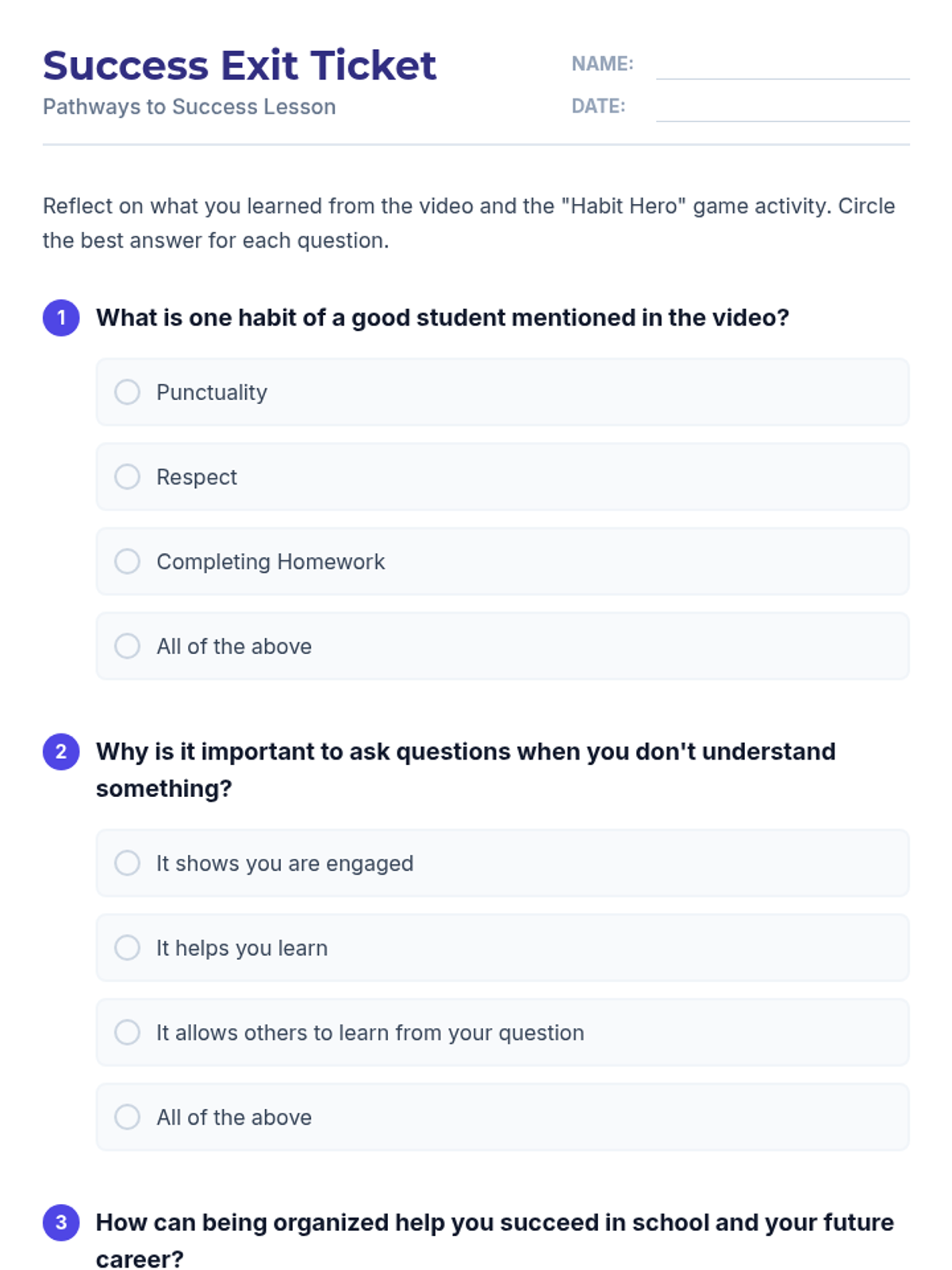The image size is (952, 1270).
Task: Select It allows others to learn option
Action: [127, 1033]
